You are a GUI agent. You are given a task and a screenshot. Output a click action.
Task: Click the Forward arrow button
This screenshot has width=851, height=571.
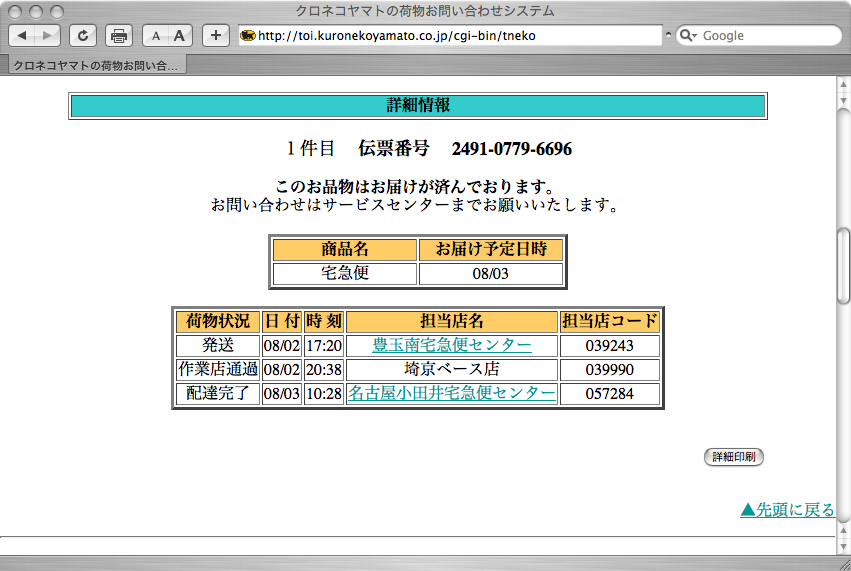point(47,36)
